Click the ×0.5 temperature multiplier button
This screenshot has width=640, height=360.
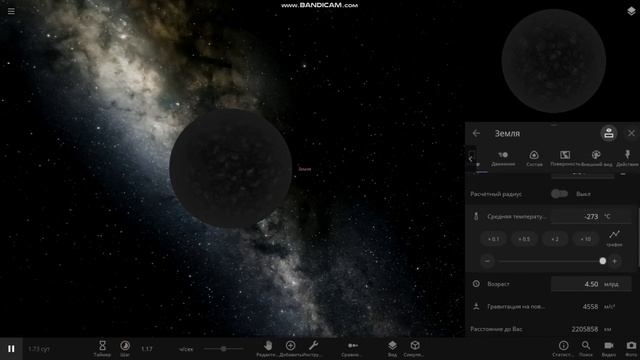524,239
